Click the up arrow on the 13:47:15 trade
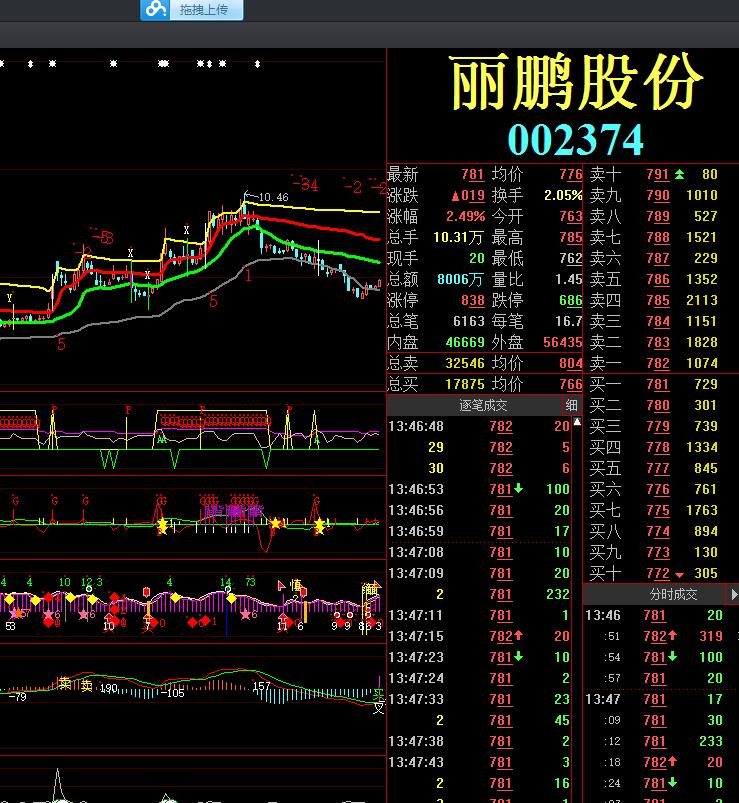This screenshot has width=739, height=803. click(518, 635)
